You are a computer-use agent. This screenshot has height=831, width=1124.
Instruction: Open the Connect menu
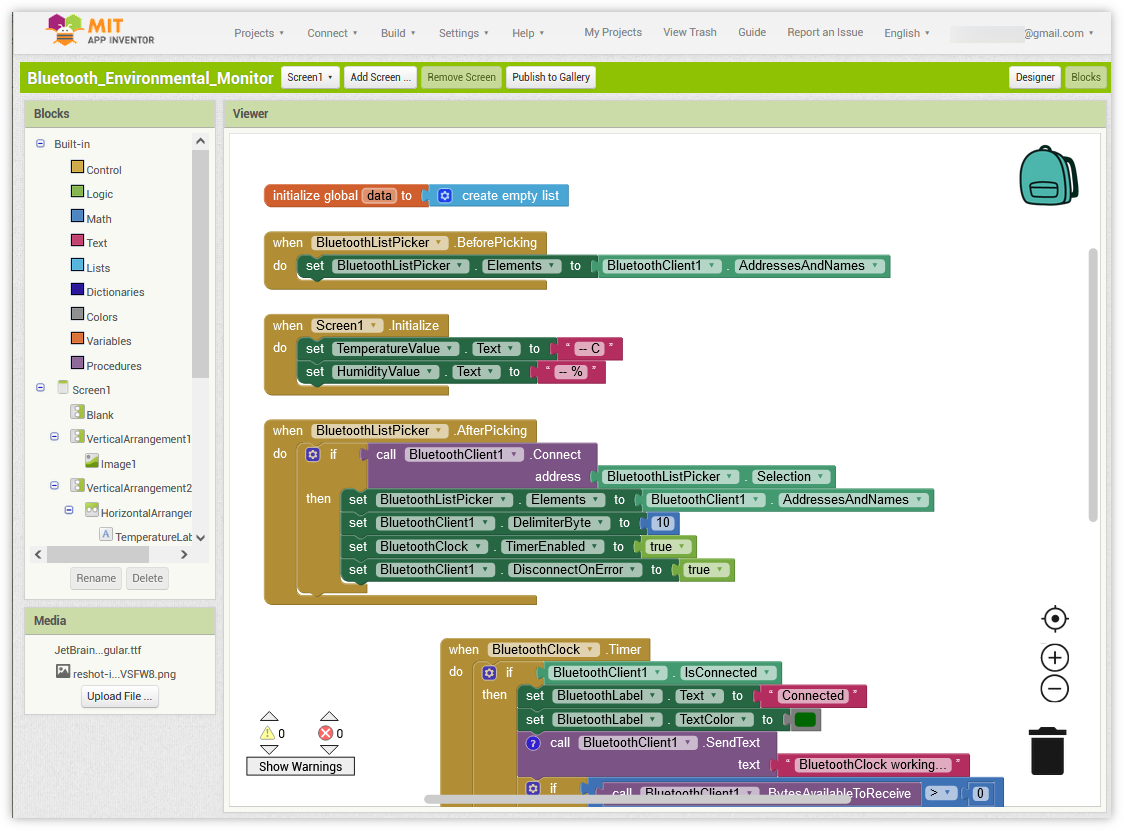[x=332, y=33]
